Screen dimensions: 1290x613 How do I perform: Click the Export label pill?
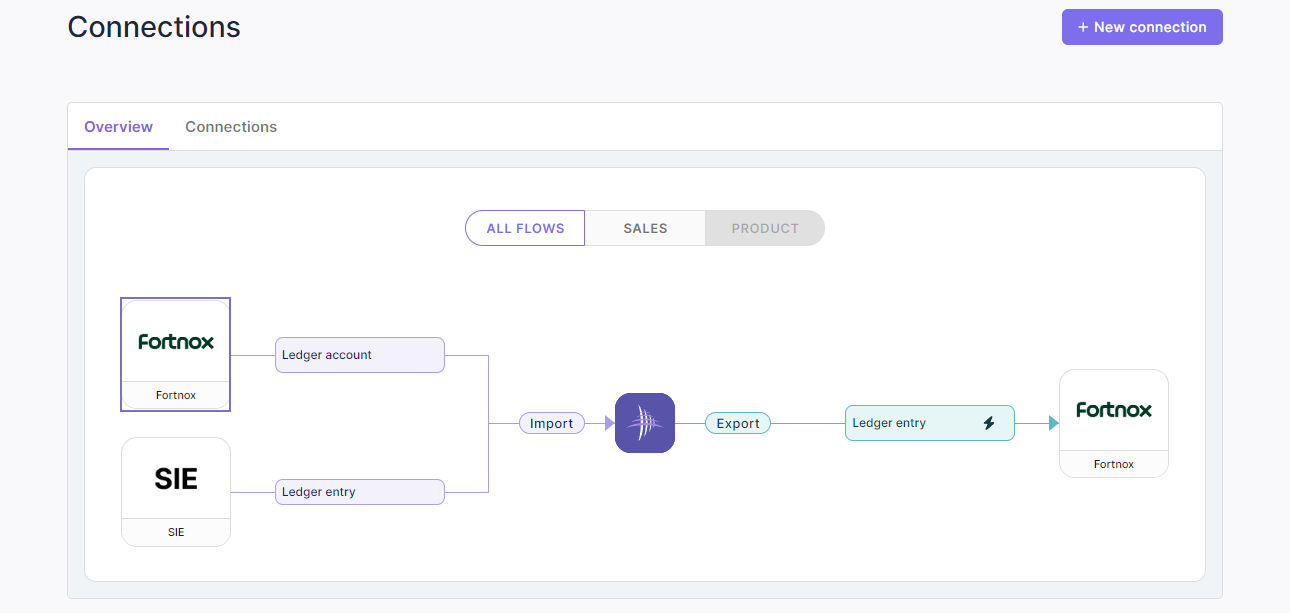coord(738,424)
